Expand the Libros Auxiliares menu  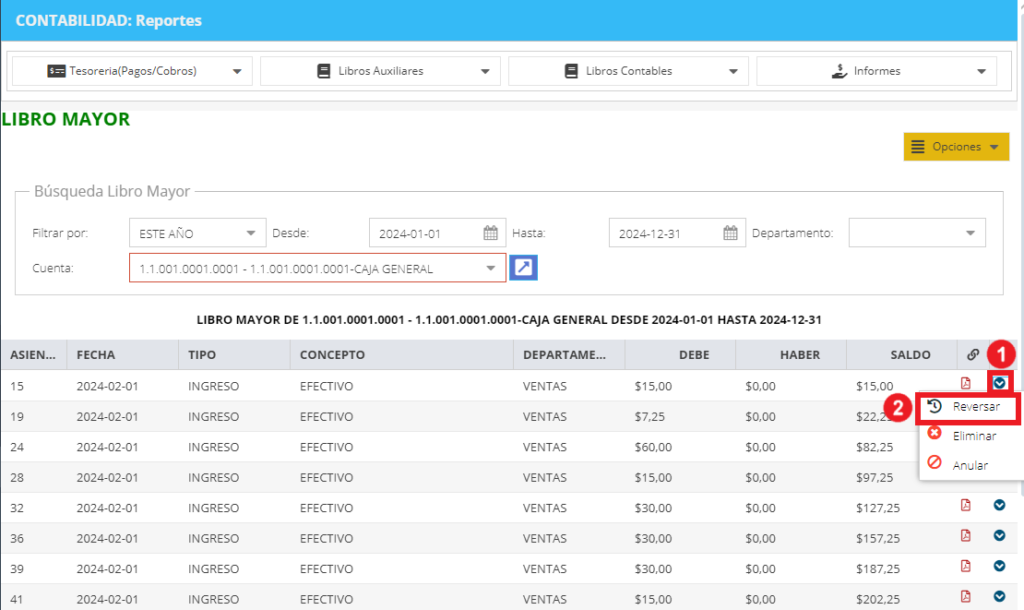pyautogui.click(x=380, y=71)
